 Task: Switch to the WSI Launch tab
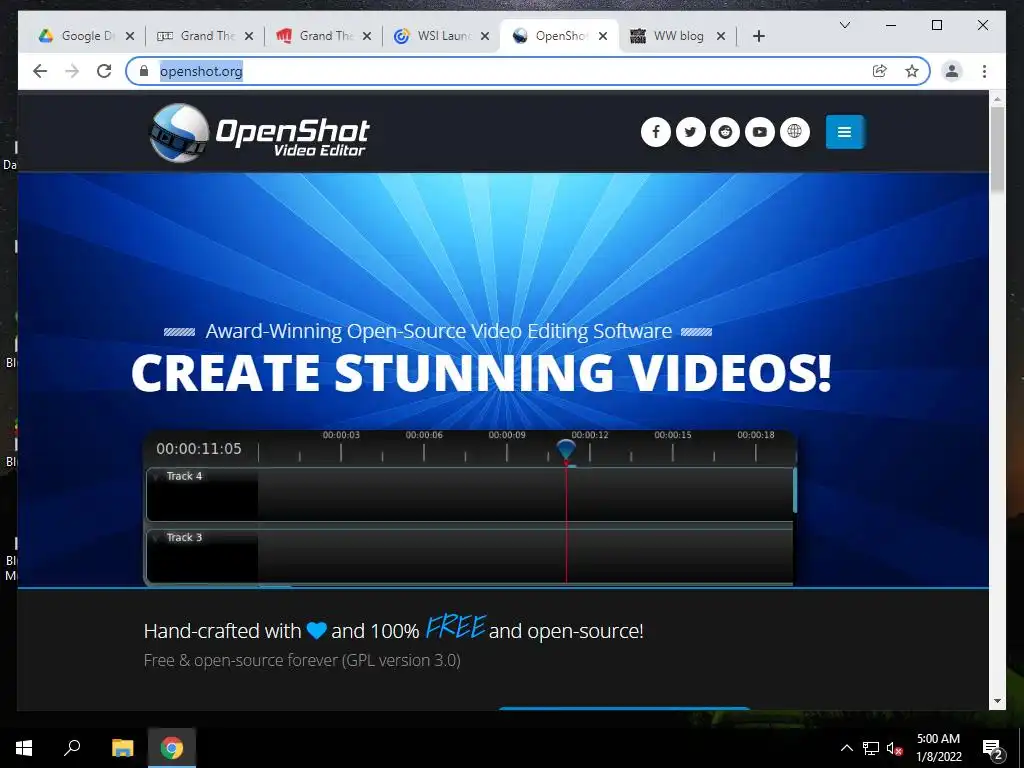(441, 36)
